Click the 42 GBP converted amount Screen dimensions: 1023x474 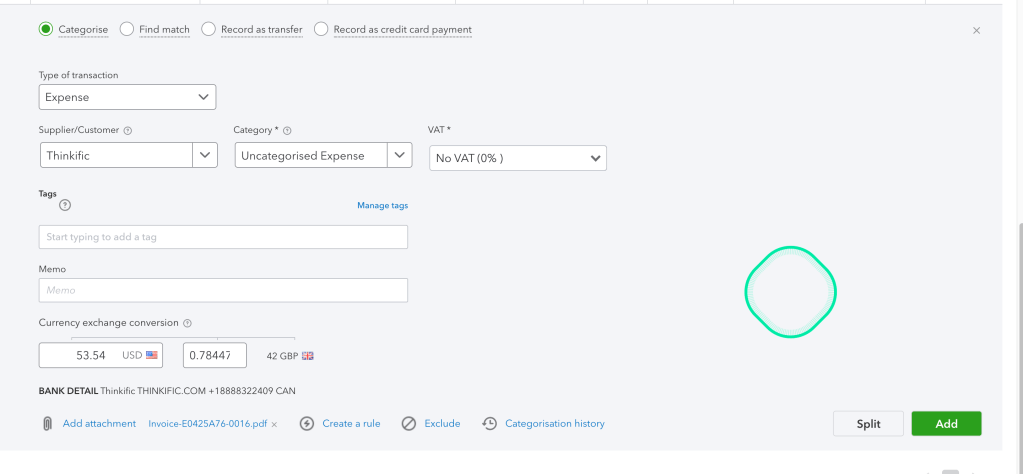click(x=282, y=356)
